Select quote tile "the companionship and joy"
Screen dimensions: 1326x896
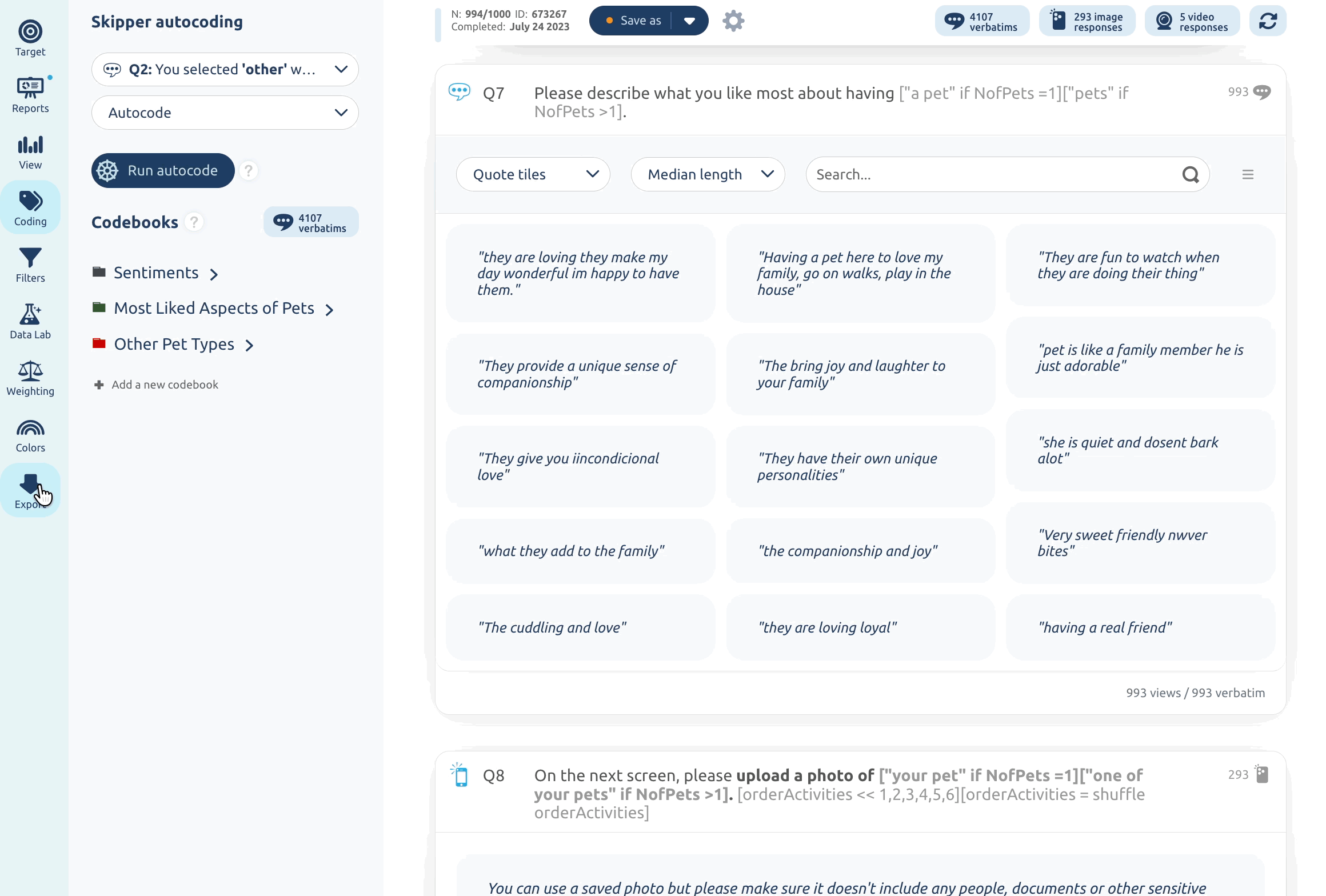pos(860,551)
